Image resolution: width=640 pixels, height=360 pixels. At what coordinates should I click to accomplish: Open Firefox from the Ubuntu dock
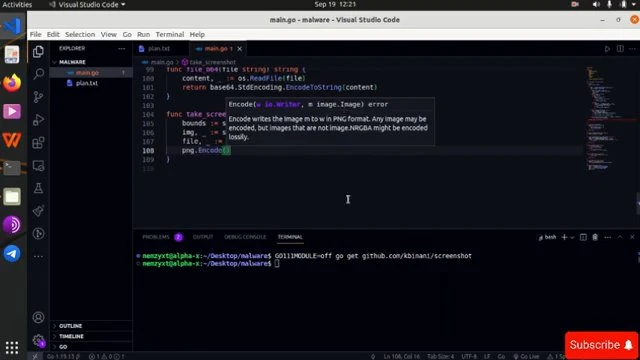pos(12,83)
